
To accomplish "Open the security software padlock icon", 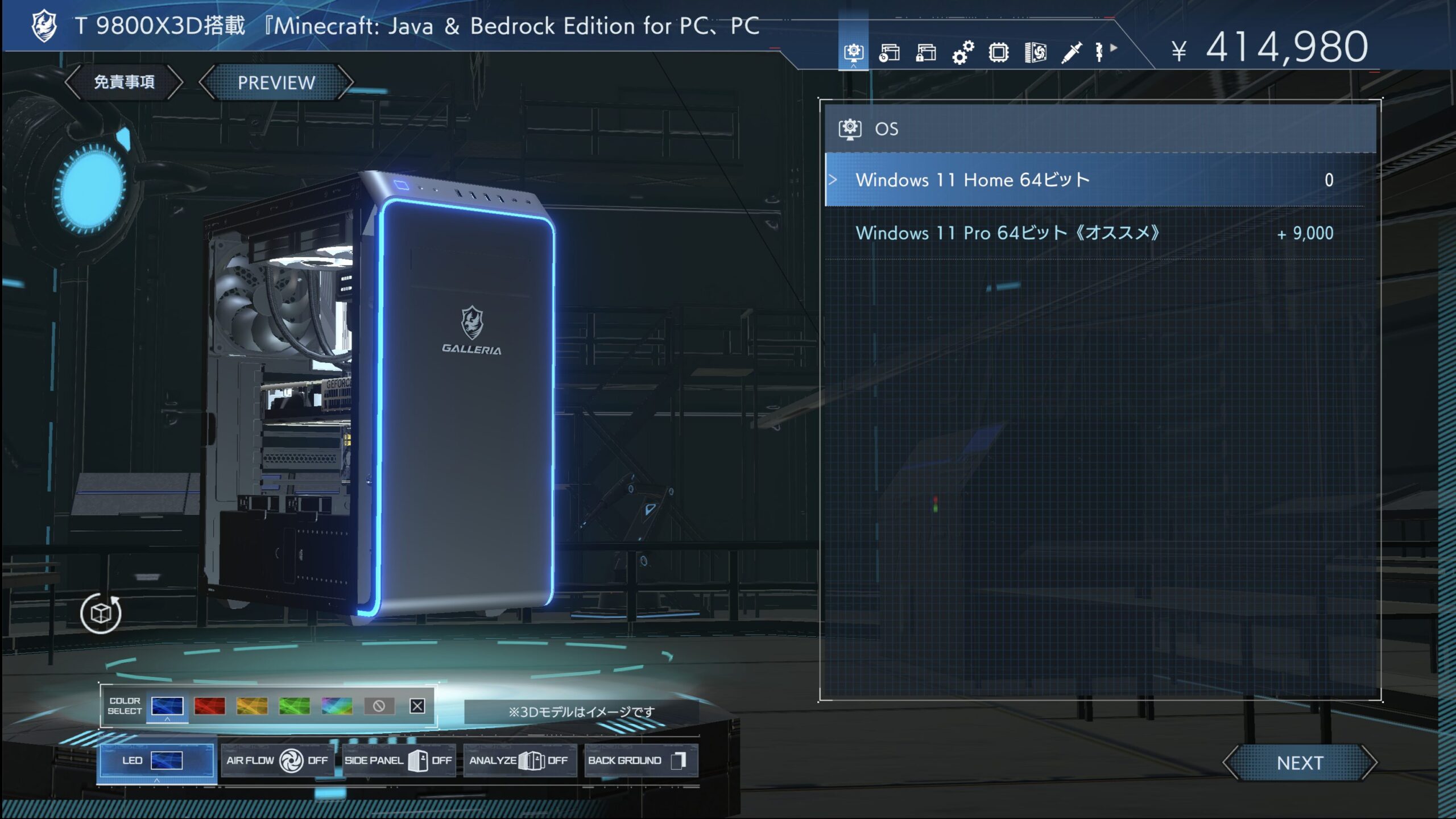I will (926, 53).
